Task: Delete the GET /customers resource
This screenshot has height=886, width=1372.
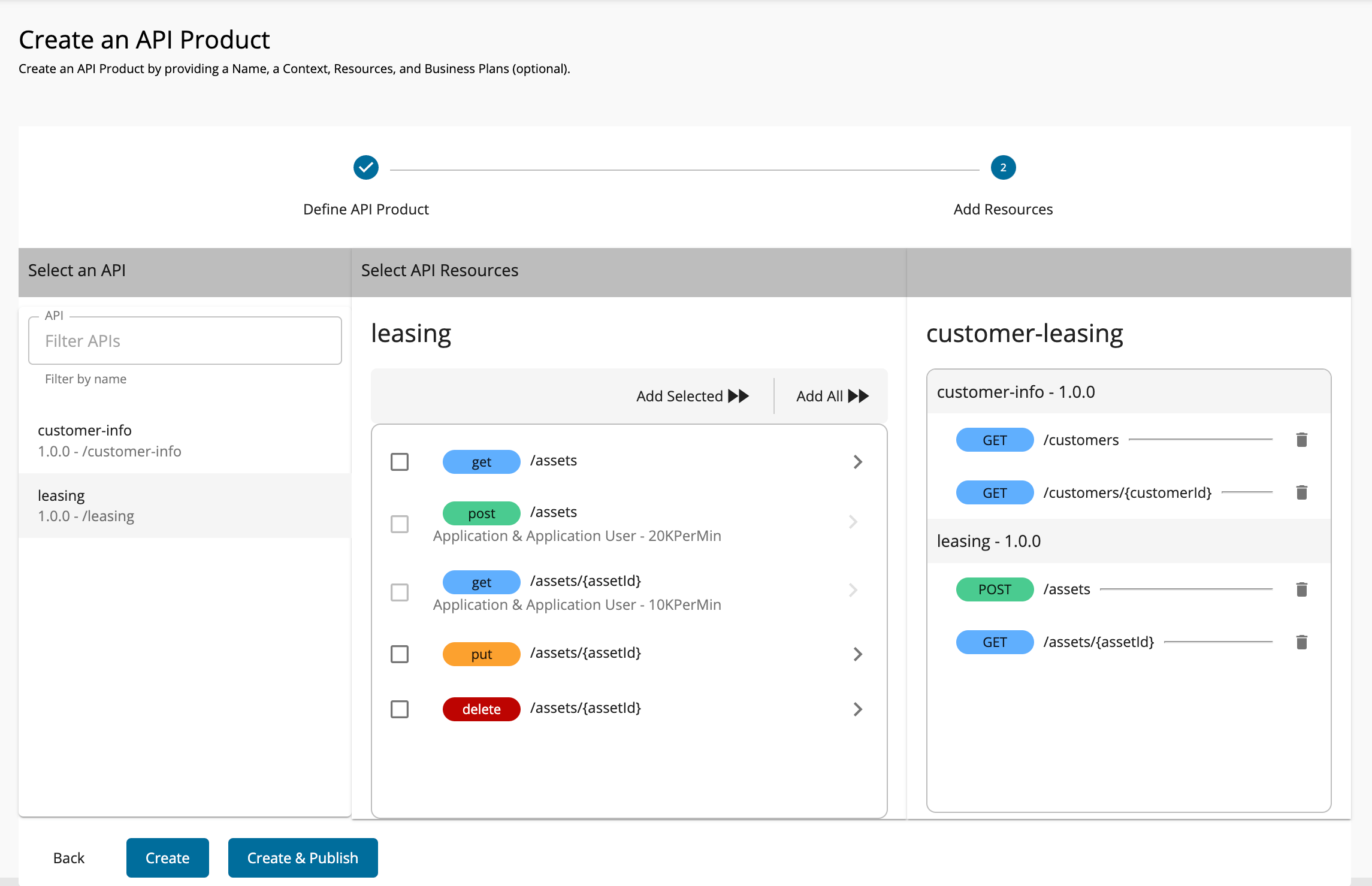Action: pyautogui.click(x=1301, y=440)
